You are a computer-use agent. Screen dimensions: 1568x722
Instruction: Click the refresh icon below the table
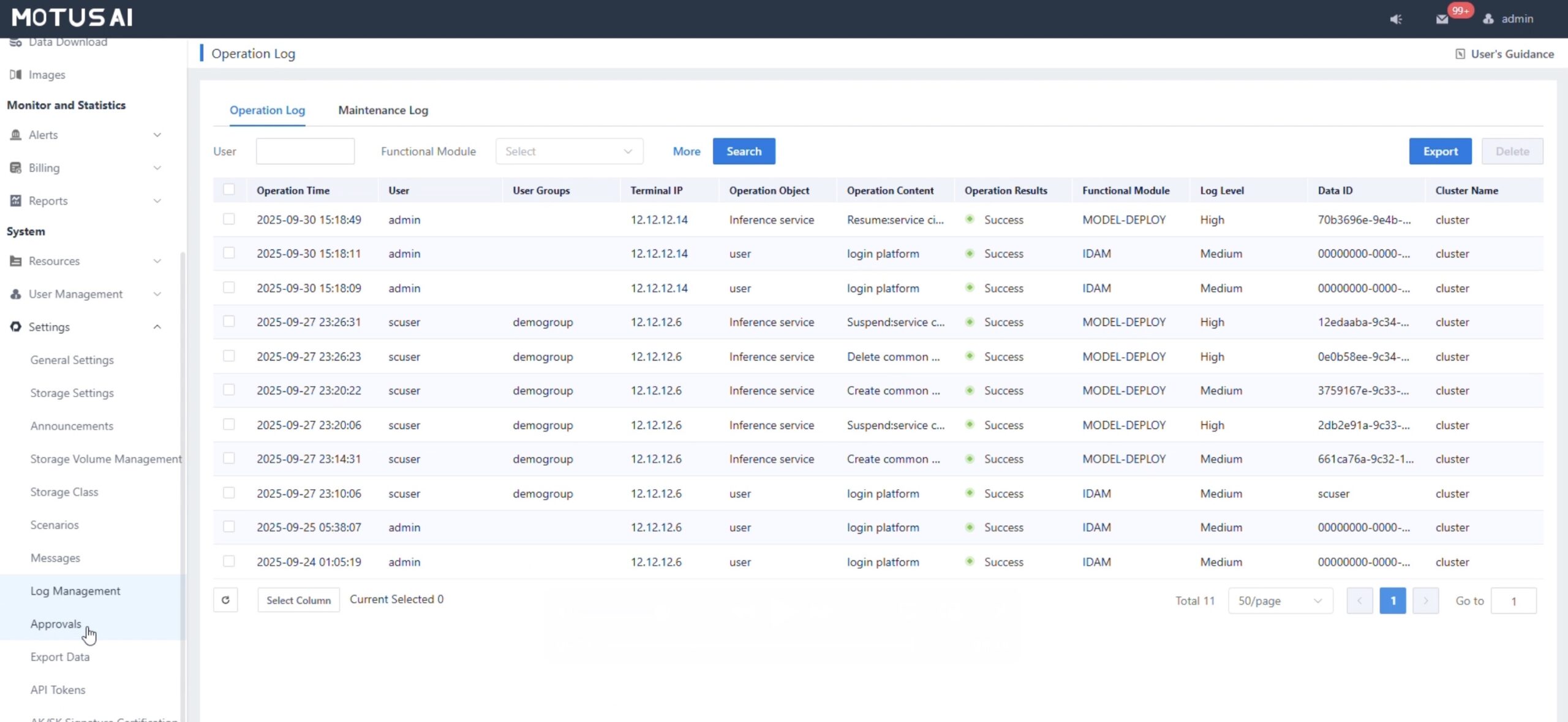click(225, 600)
